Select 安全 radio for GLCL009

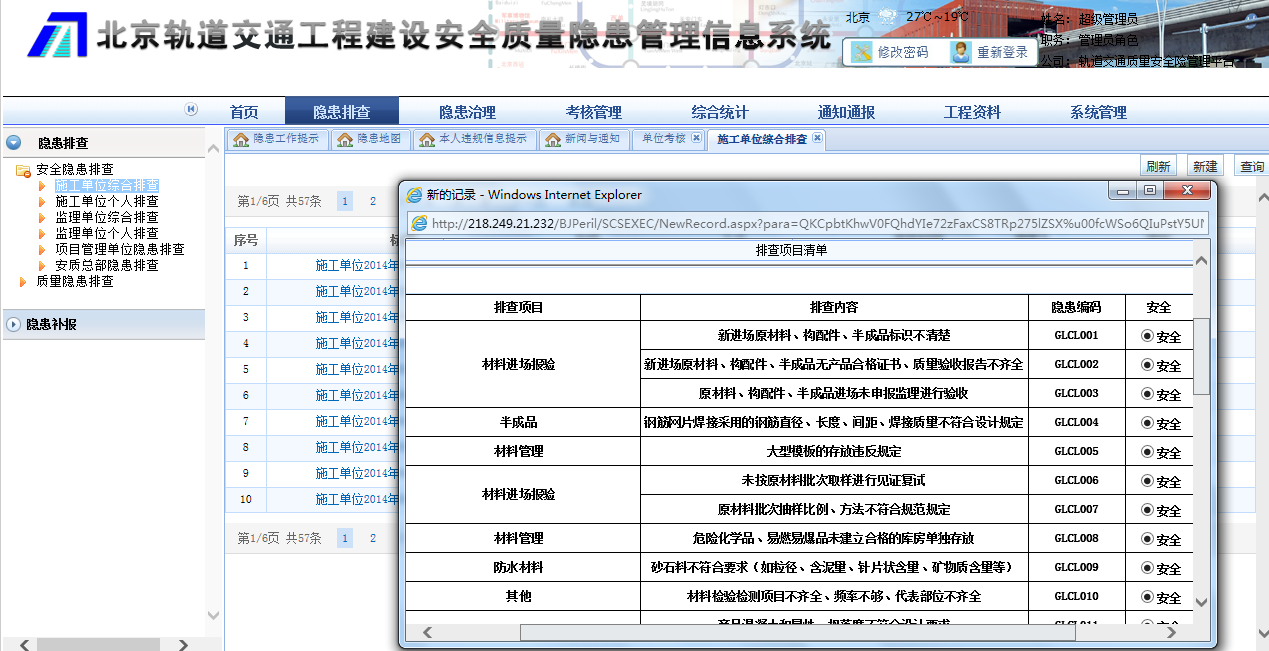pos(1147,568)
